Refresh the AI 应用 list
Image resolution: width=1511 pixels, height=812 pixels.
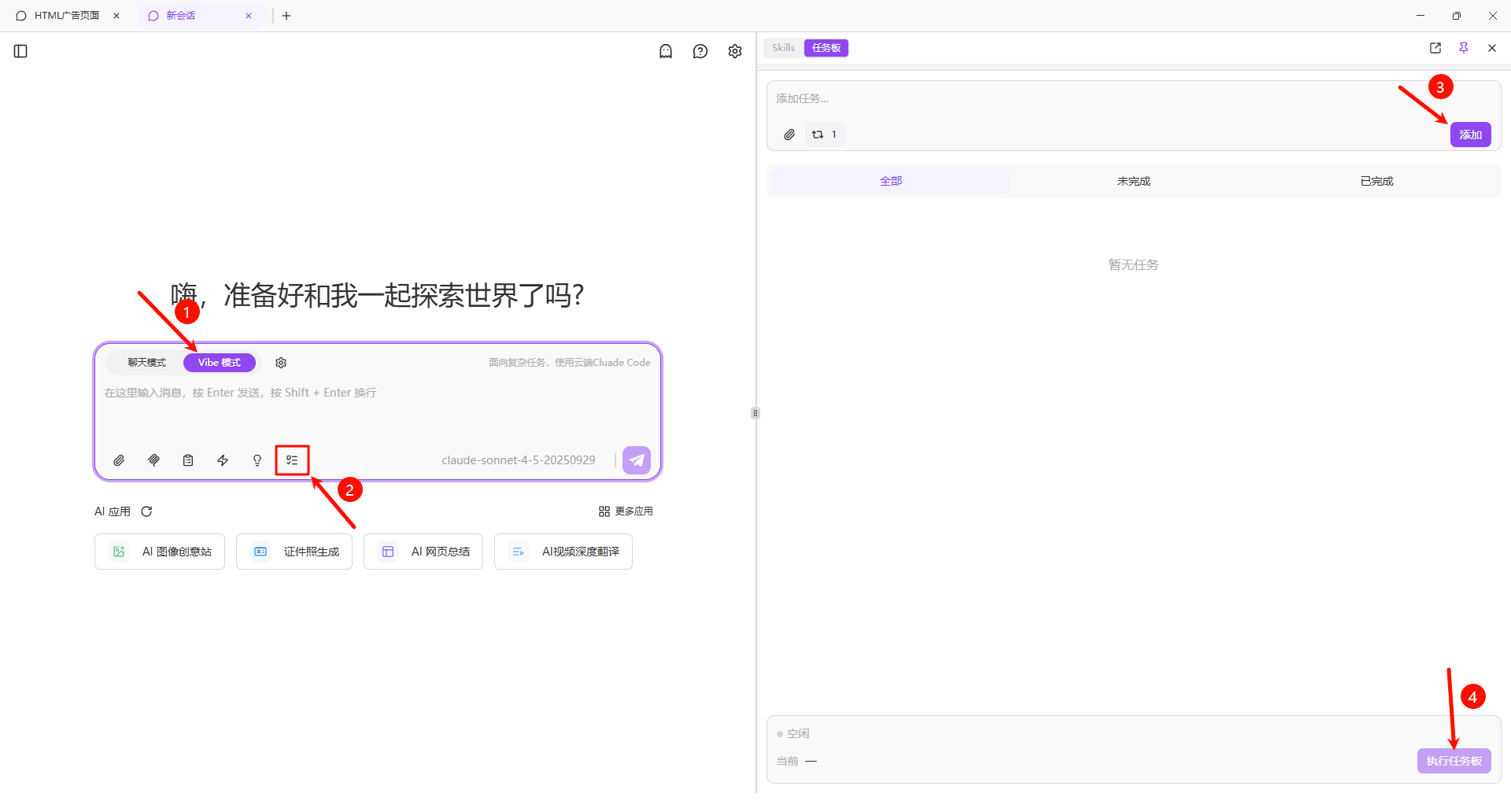146,511
